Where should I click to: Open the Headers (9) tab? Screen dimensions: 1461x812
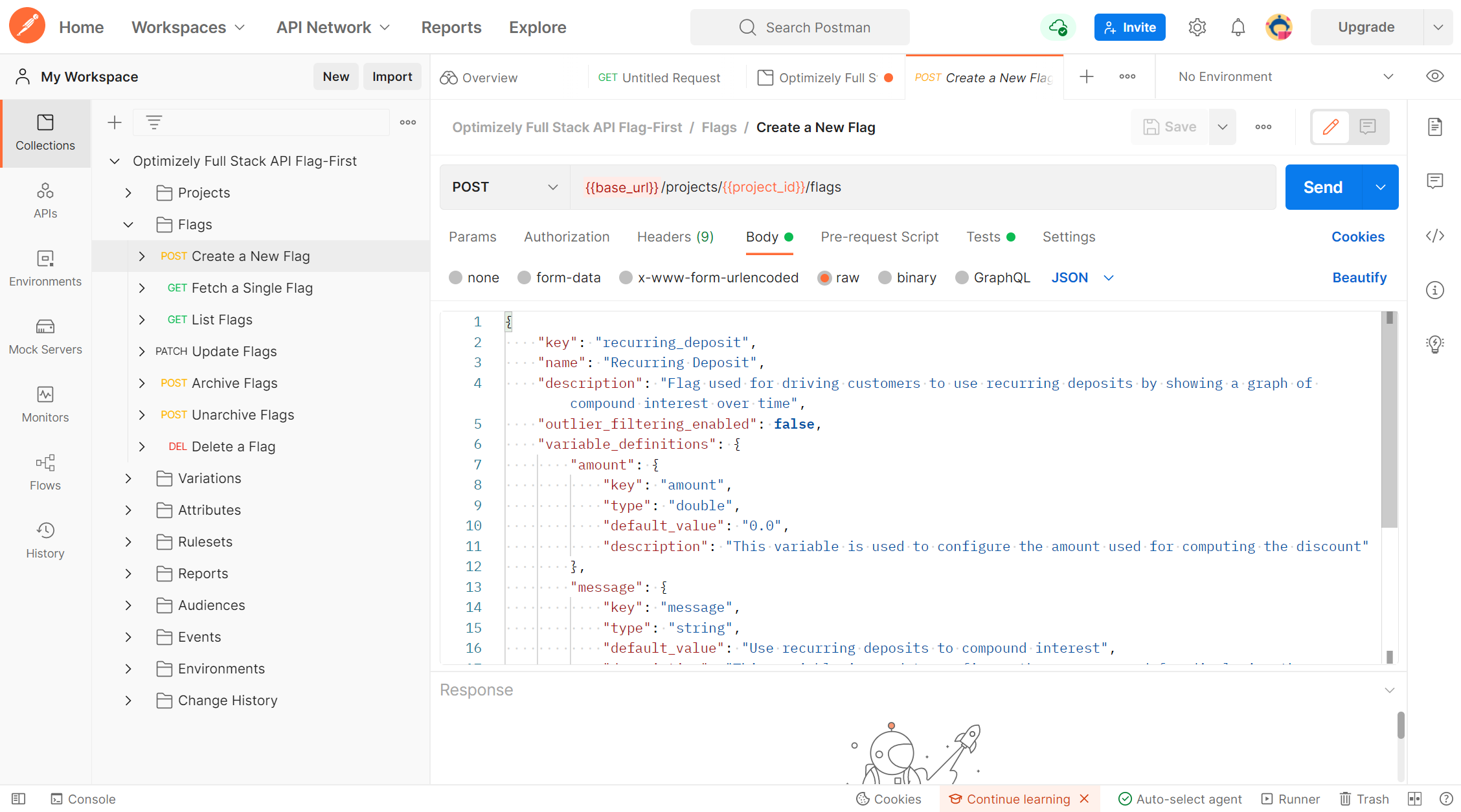(675, 237)
